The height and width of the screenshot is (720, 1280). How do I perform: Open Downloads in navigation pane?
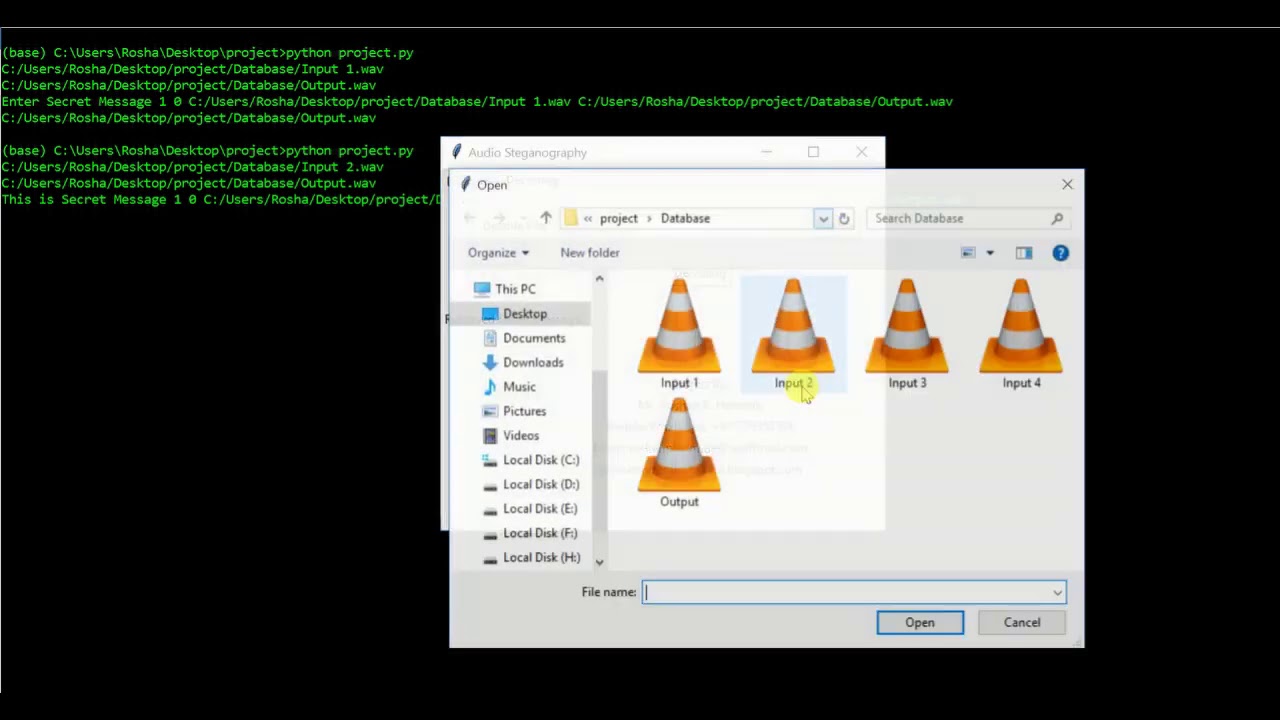[523, 362]
